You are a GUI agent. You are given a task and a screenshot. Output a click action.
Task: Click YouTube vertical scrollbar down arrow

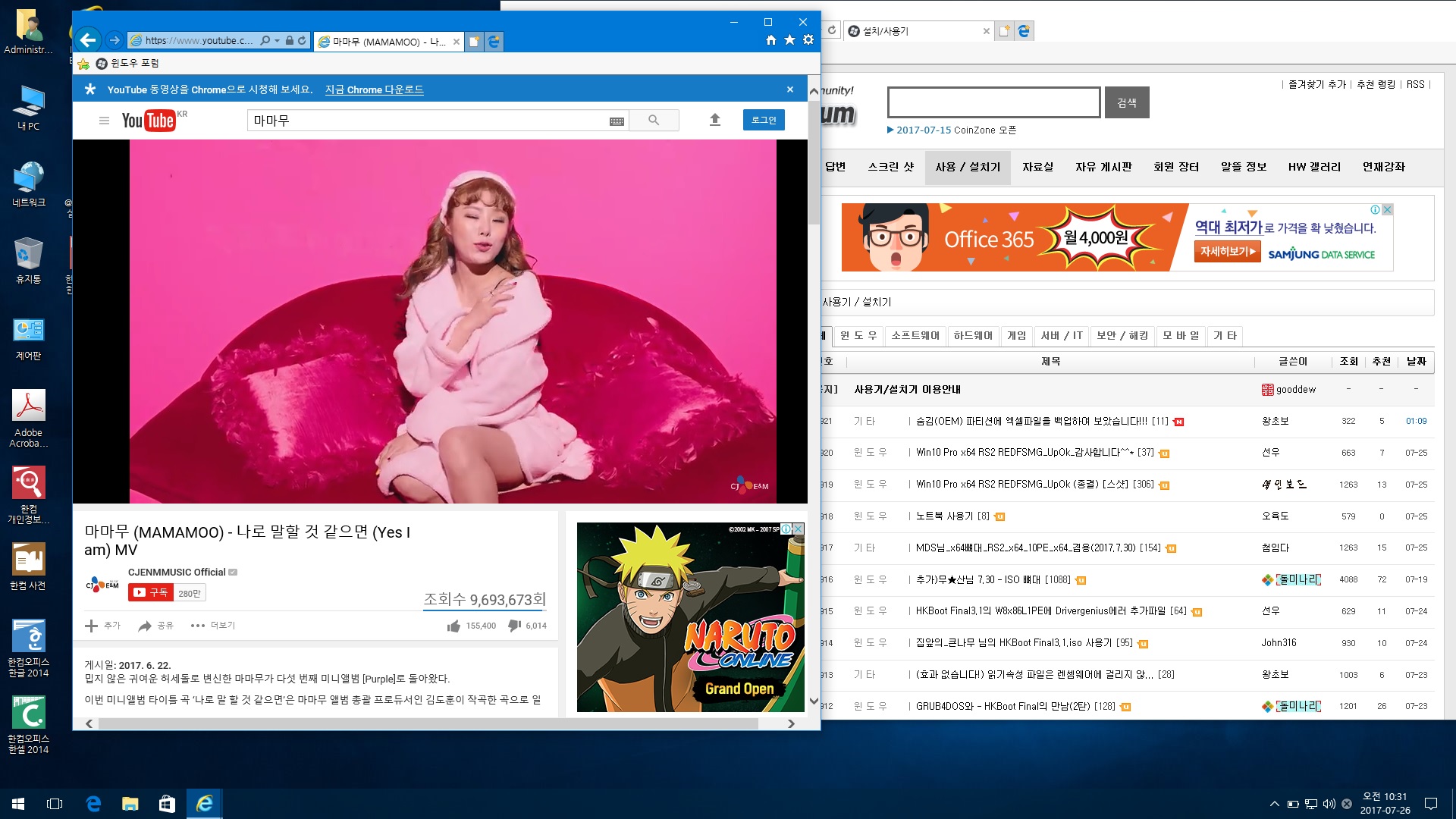(x=814, y=701)
